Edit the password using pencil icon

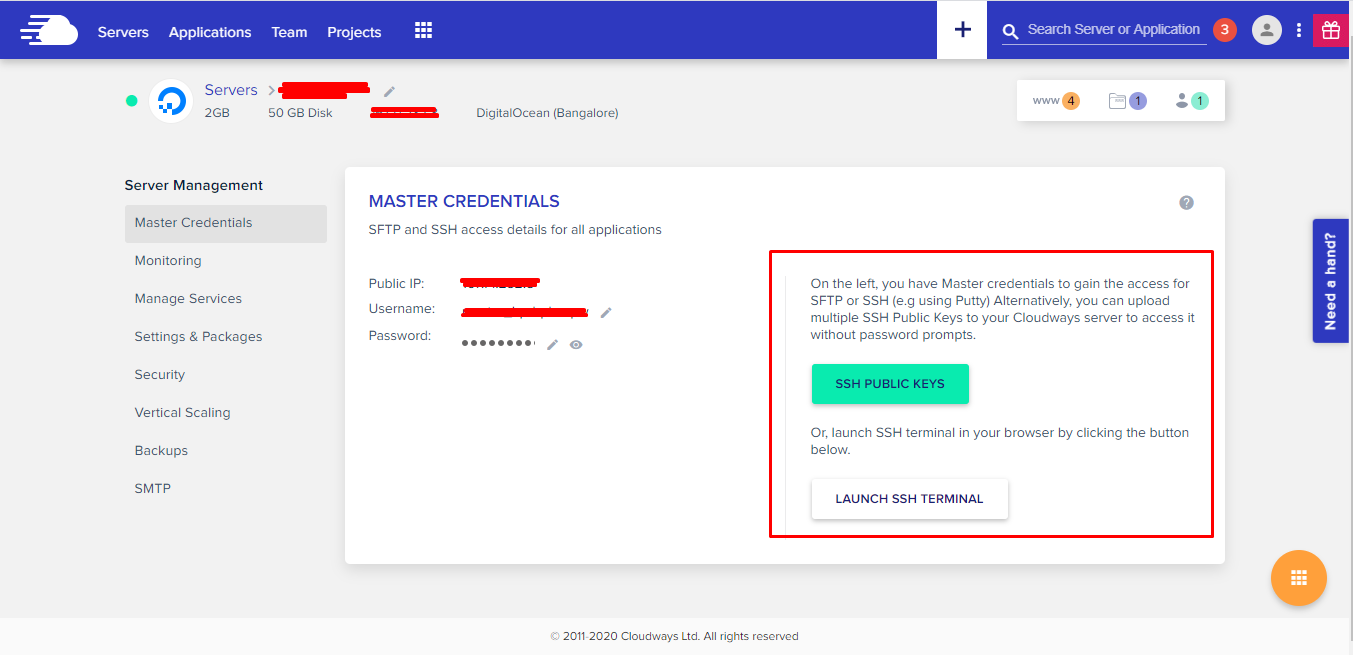tap(552, 344)
